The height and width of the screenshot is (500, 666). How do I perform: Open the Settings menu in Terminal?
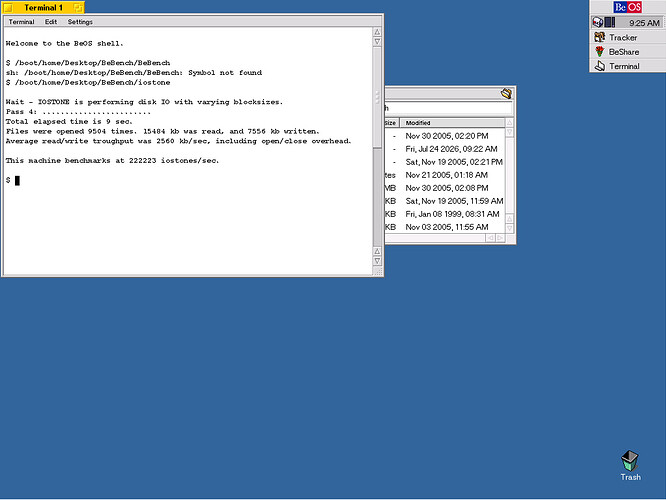80,22
